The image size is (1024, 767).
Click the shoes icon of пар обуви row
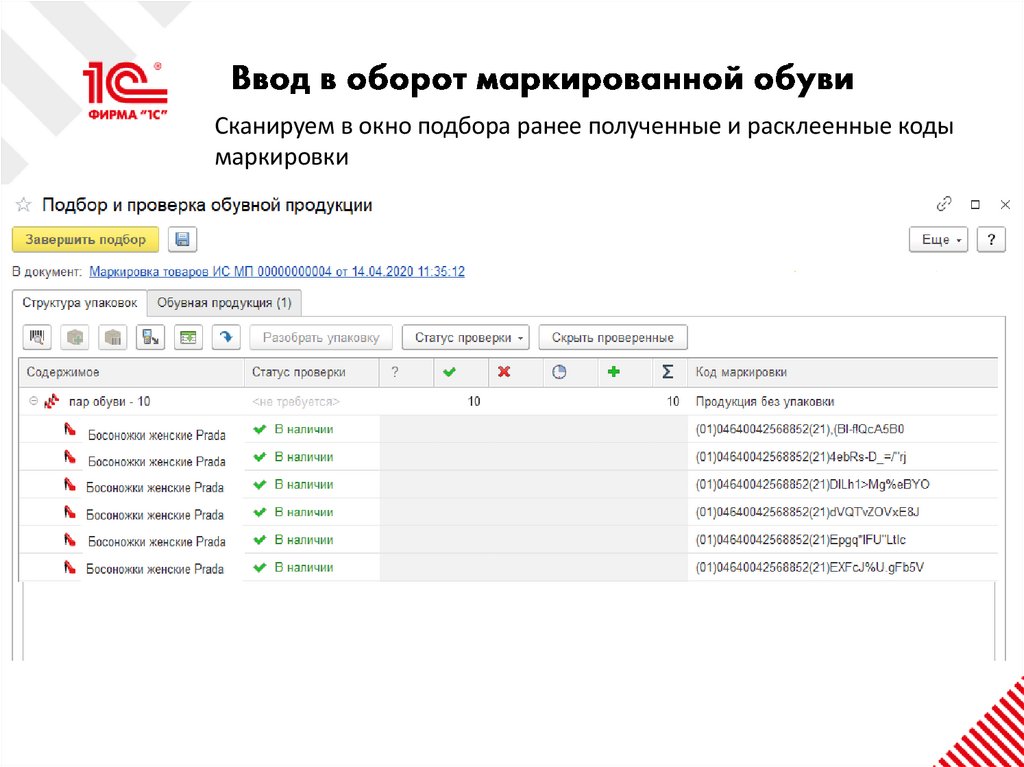coord(51,402)
